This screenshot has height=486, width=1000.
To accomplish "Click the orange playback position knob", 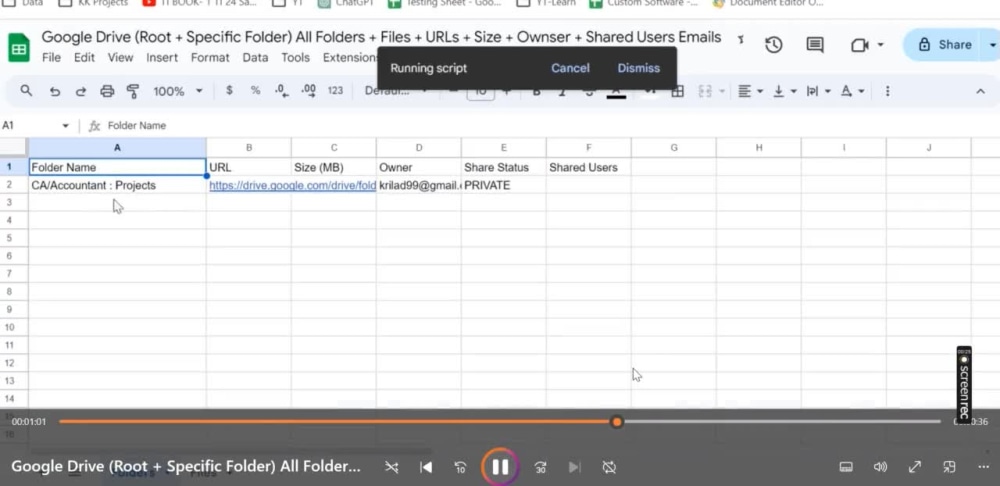I will (x=616, y=422).
